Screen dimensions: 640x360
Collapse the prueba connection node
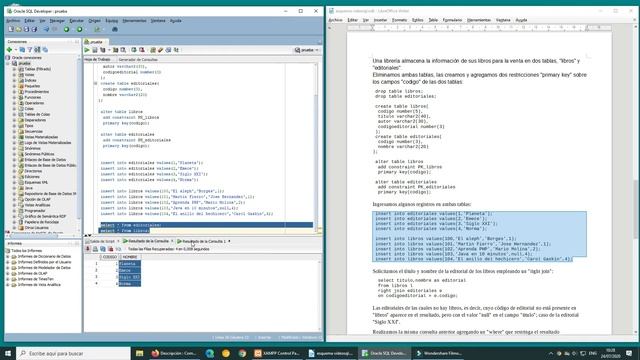click(8, 64)
